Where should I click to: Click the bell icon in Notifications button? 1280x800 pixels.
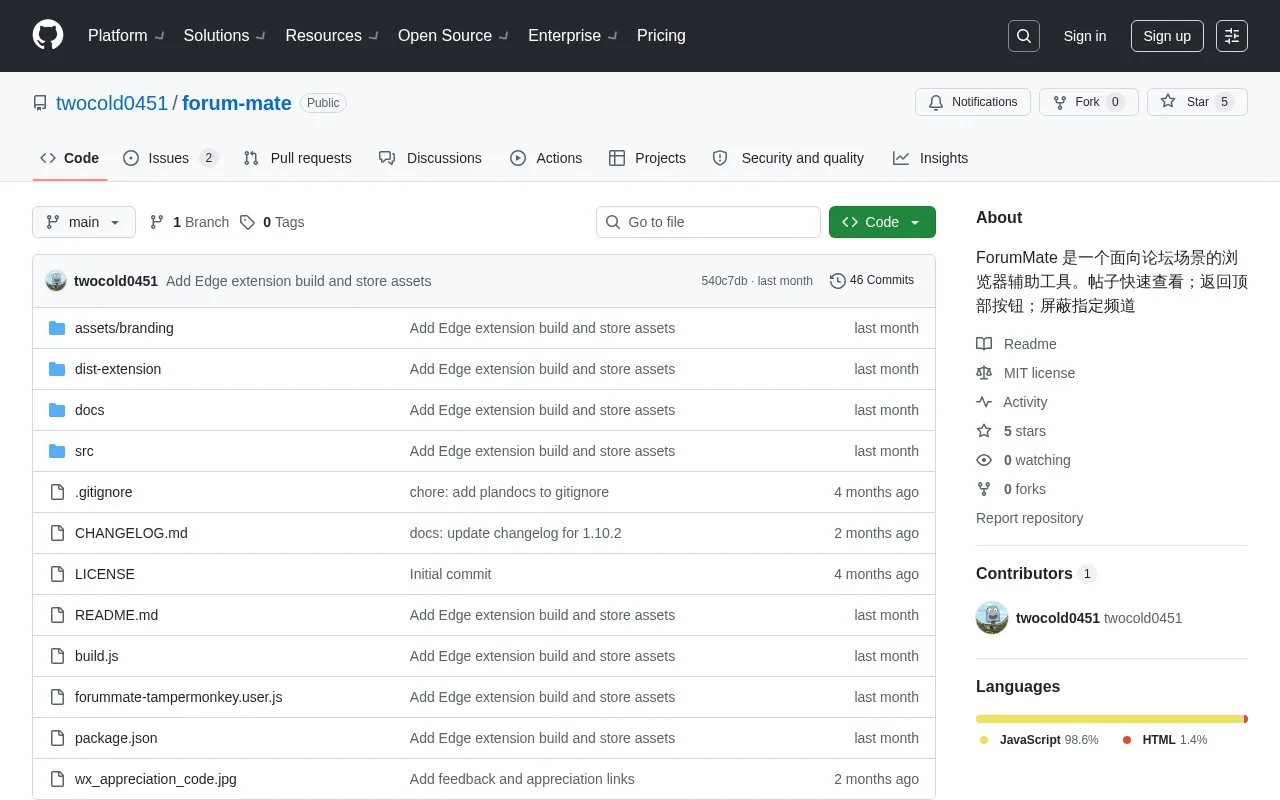tap(936, 102)
